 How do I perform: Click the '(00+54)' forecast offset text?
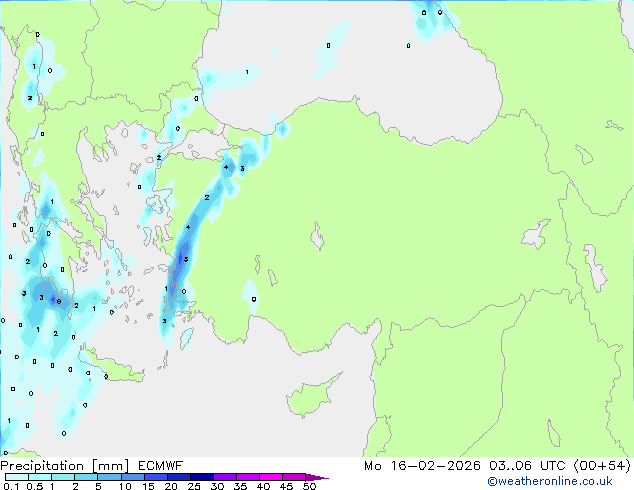tap(602, 466)
